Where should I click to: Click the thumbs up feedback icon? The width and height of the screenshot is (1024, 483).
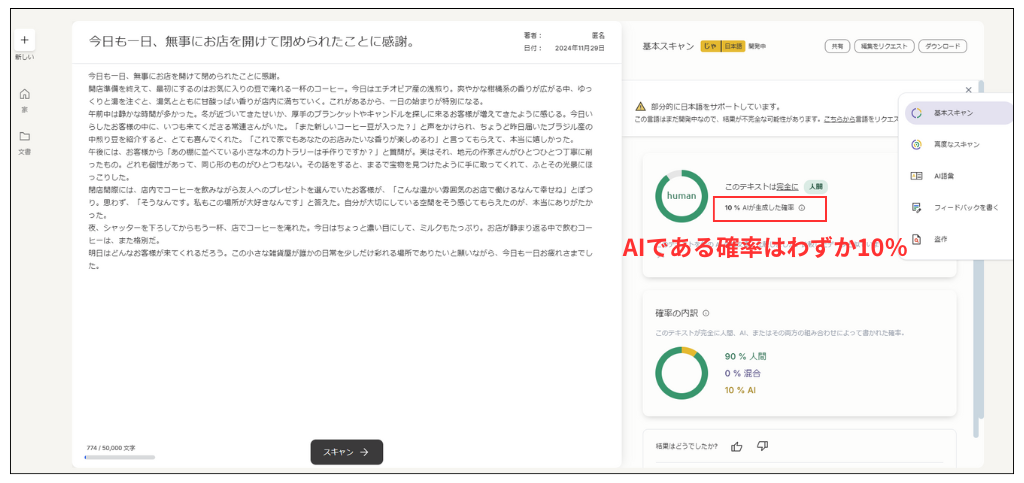click(737, 446)
